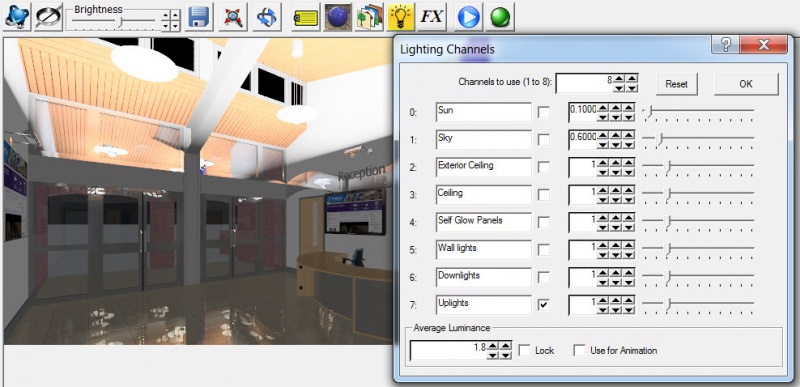This screenshot has width=800, height=387.
Task: Click the Reset button
Action: coord(677,84)
